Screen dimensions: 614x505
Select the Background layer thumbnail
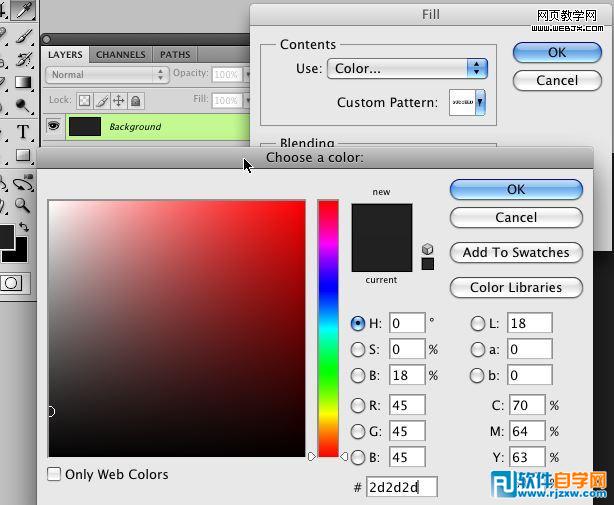(85, 126)
